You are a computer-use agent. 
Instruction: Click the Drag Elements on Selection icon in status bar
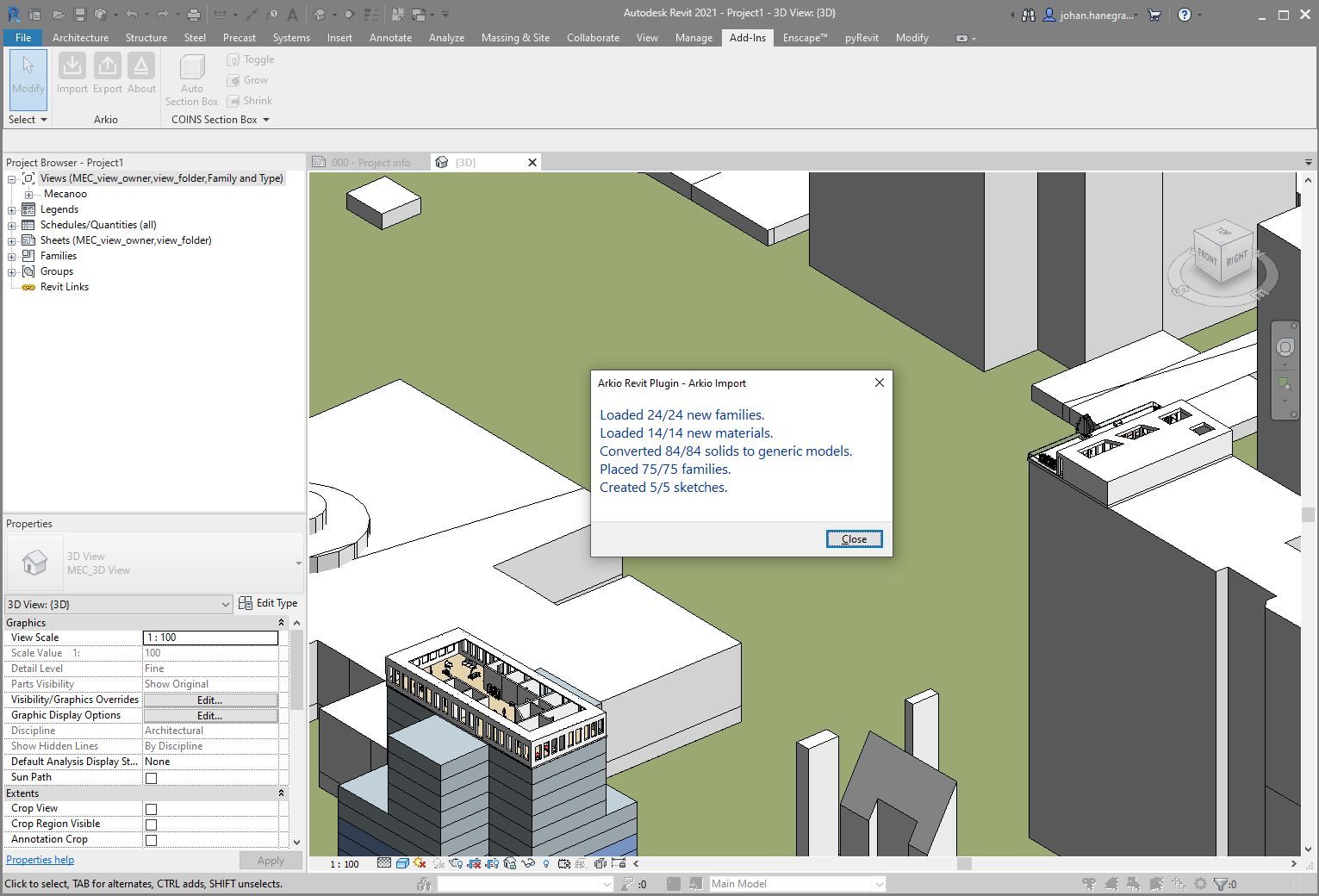[x=1179, y=884]
